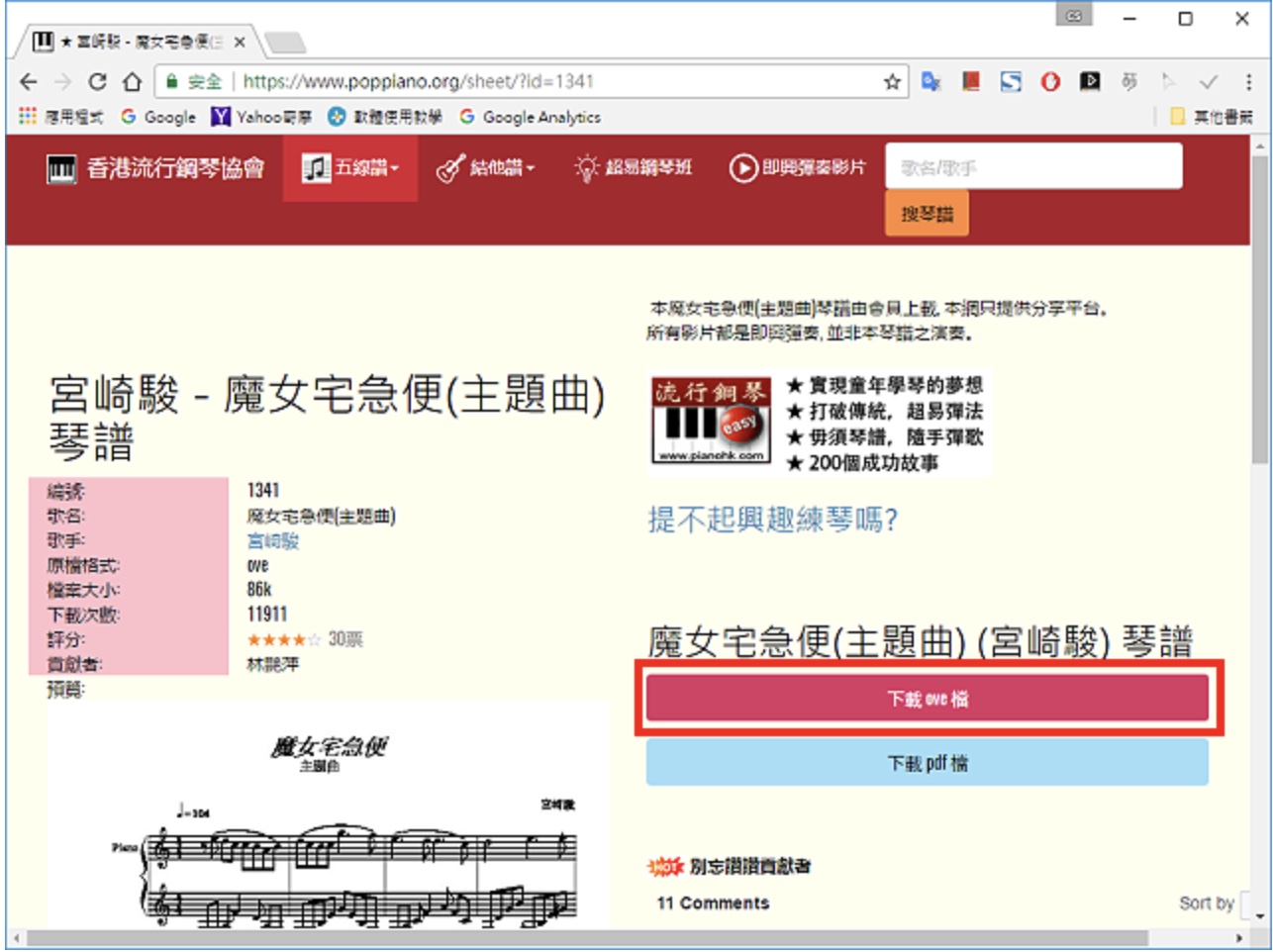The height and width of the screenshot is (952, 1273).
Task: Click the browser address bar URL
Action: [418, 82]
